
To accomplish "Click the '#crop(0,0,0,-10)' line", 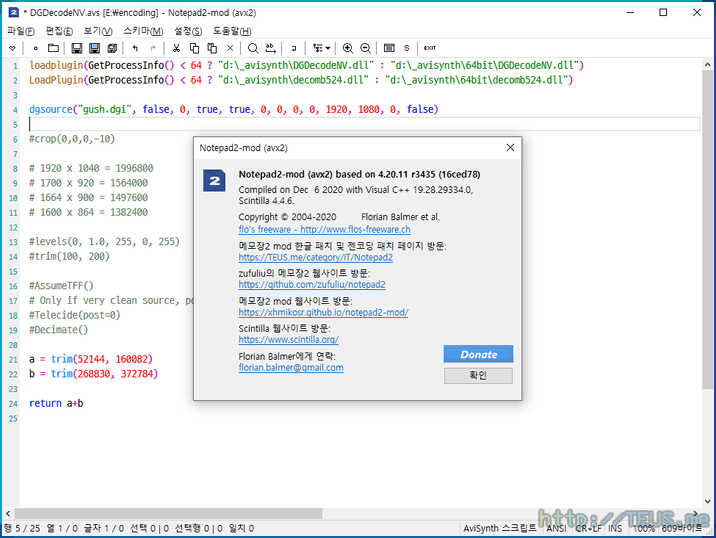I will coord(72,138).
